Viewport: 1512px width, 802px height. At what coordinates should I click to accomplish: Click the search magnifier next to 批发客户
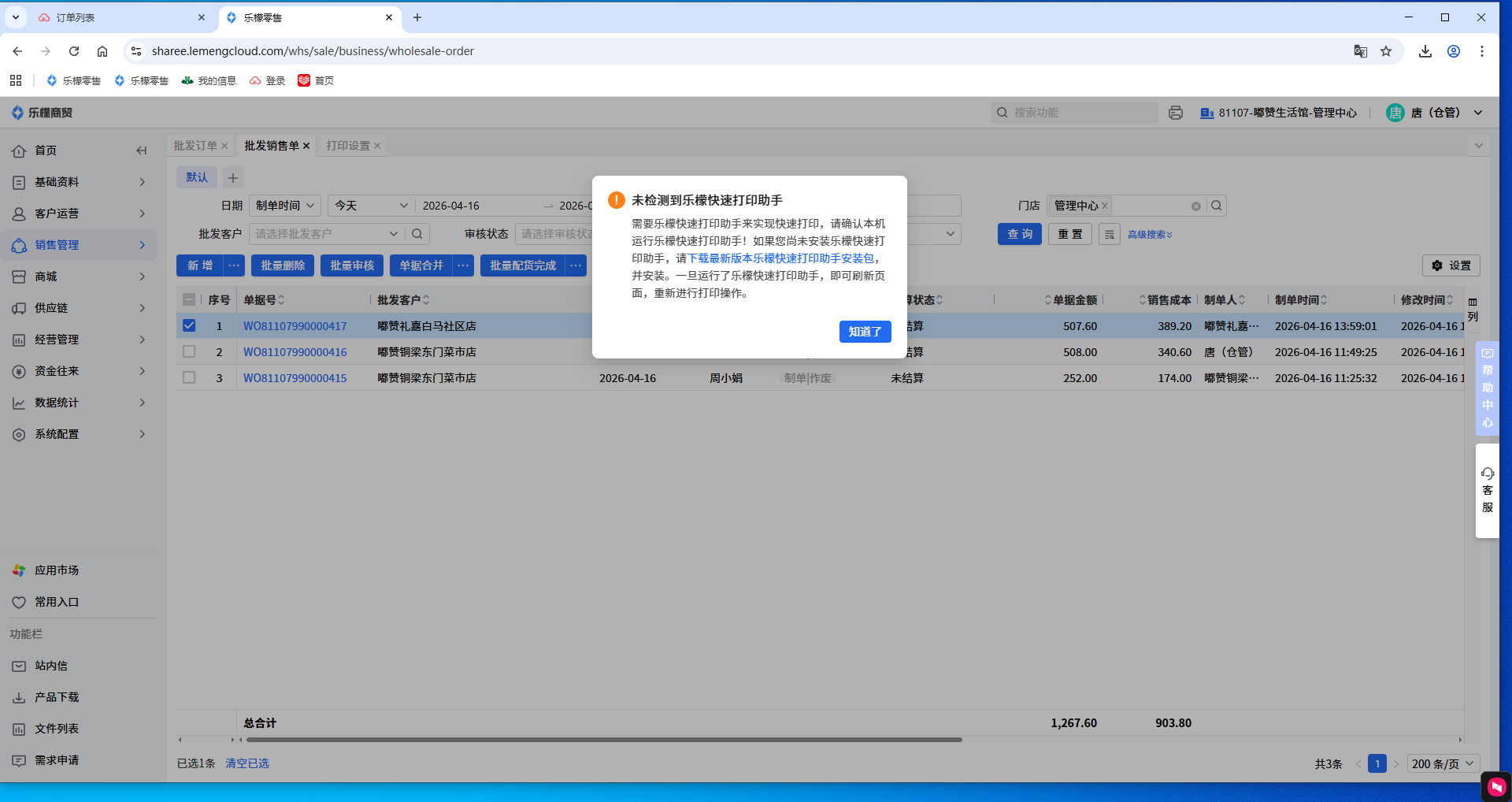click(x=417, y=234)
